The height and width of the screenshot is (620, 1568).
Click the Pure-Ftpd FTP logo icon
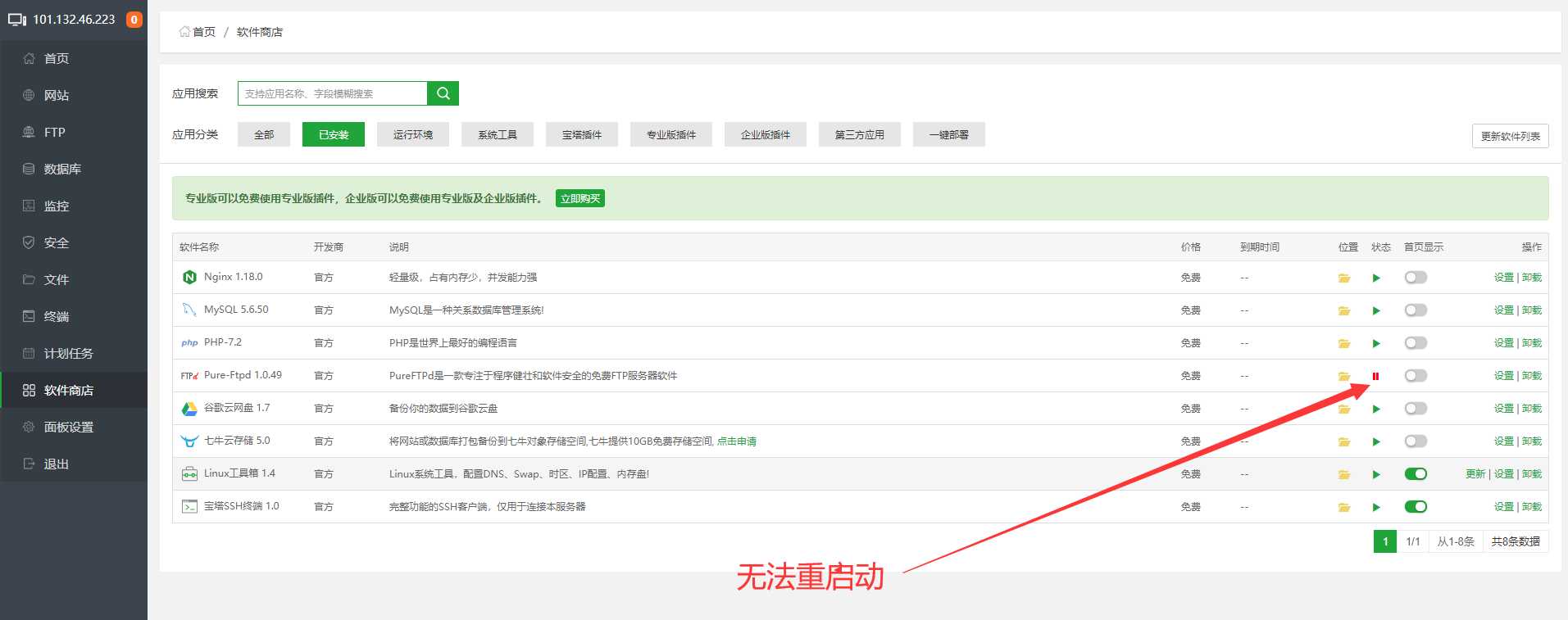tap(189, 376)
